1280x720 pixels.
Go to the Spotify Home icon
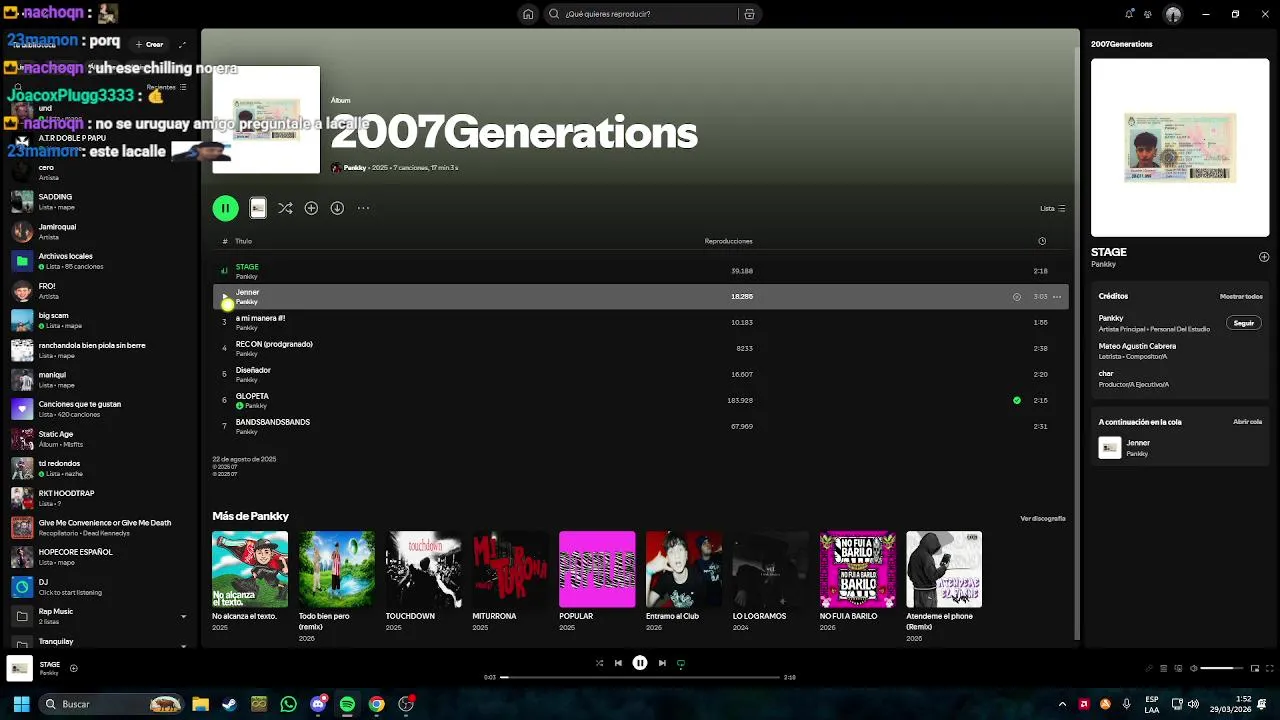click(528, 14)
